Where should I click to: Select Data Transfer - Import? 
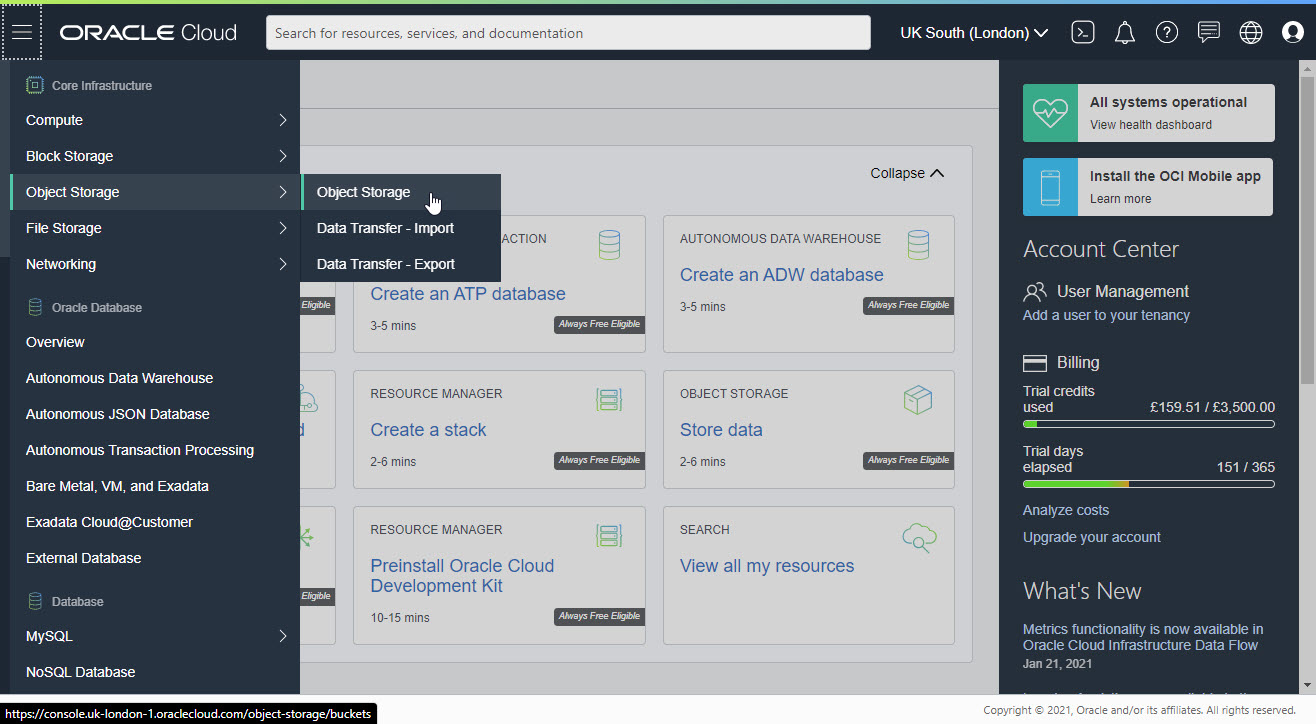click(x=401, y=228)
